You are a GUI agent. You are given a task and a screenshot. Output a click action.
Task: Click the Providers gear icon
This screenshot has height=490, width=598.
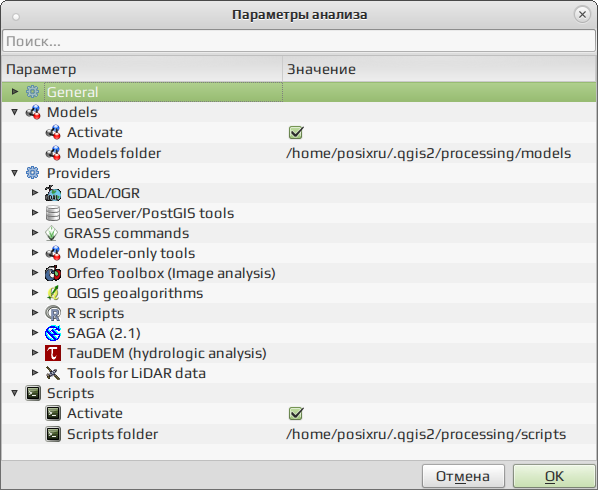coord(32,173)
